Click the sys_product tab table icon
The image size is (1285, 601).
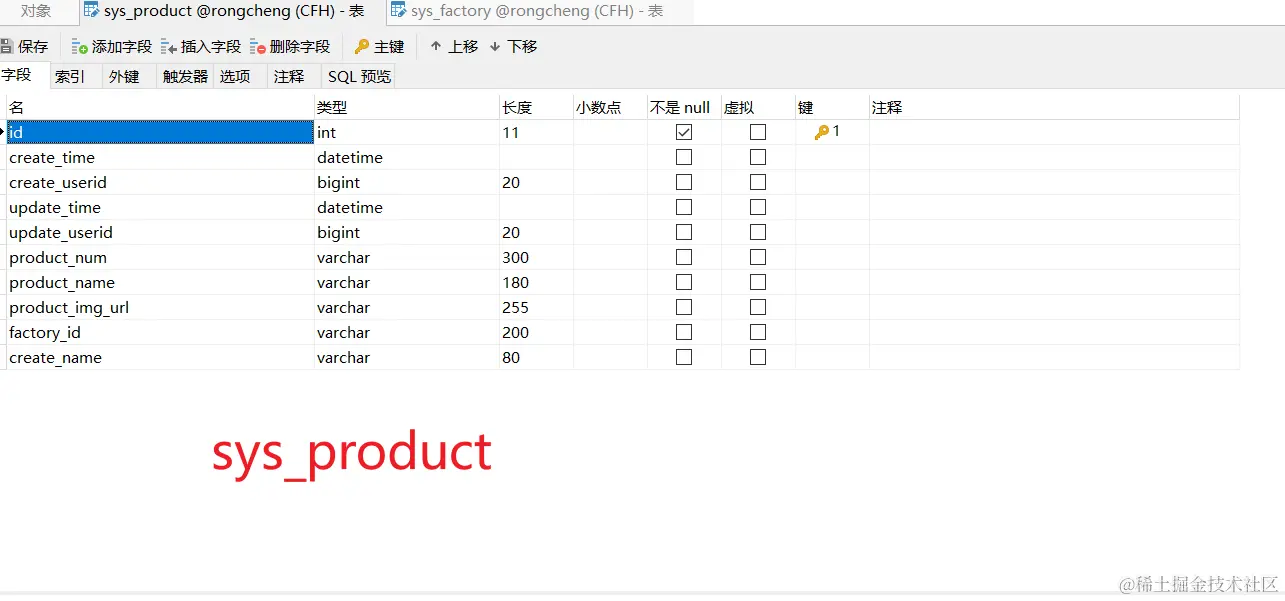click(92, 12)
